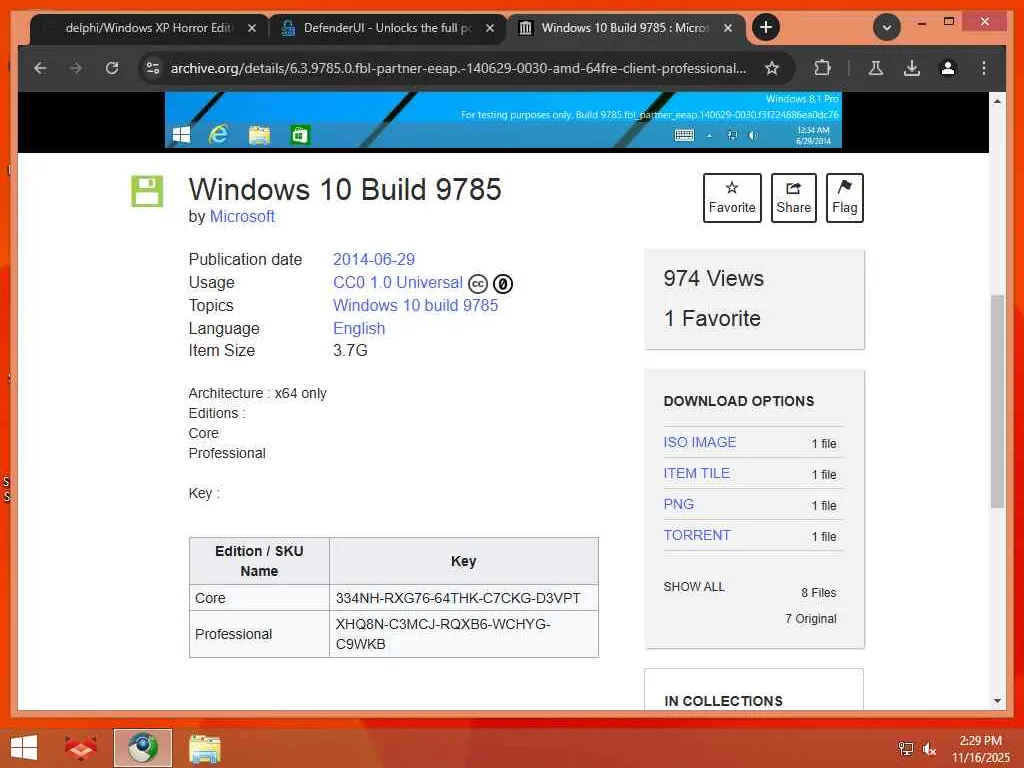
Task: Click the '974 Views' statistic
Action: tap(713, 278)
